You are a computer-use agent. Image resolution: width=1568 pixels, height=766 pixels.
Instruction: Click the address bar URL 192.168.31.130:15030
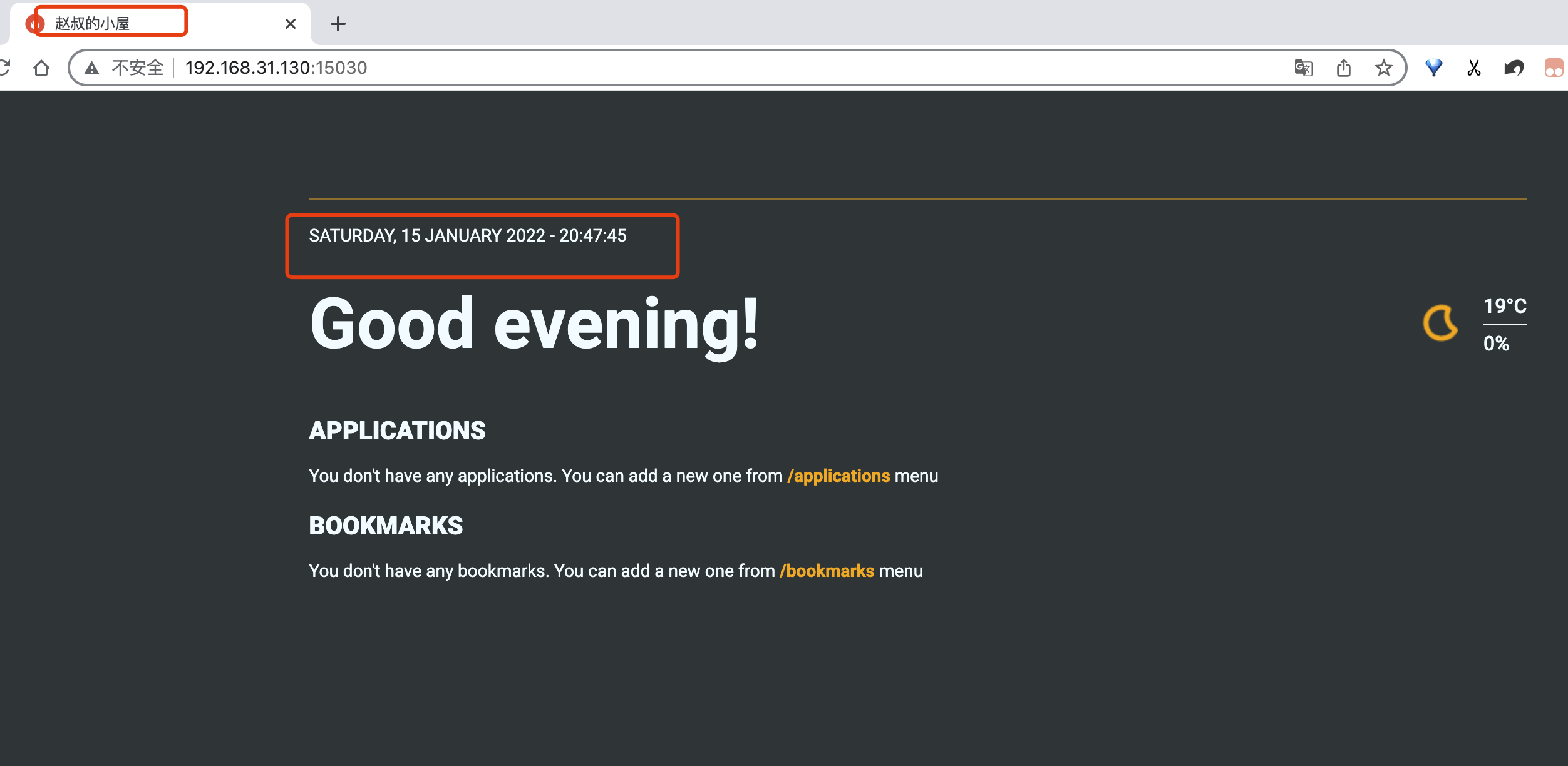(276, 68)
